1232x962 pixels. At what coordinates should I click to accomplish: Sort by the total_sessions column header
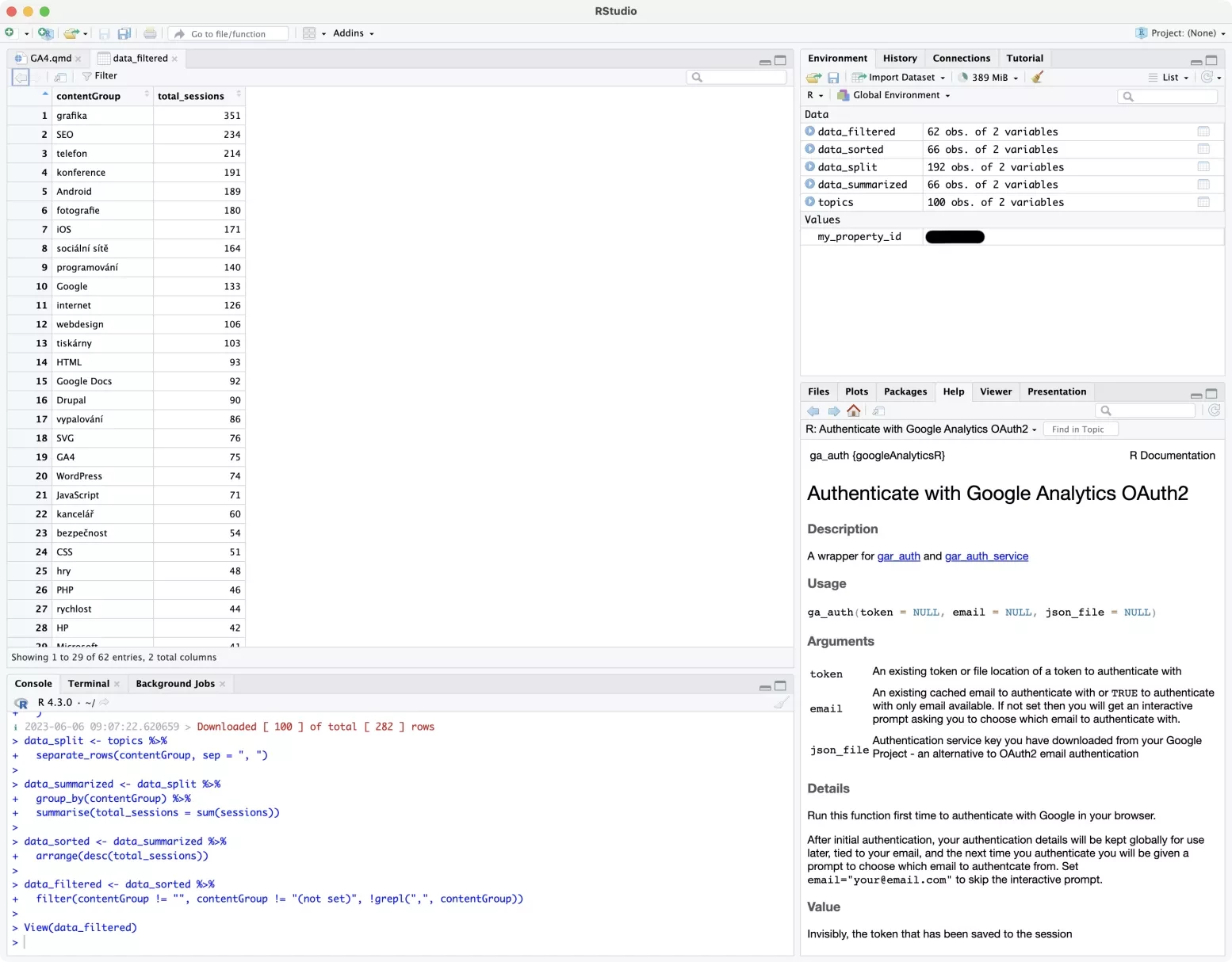coord(191,96)
